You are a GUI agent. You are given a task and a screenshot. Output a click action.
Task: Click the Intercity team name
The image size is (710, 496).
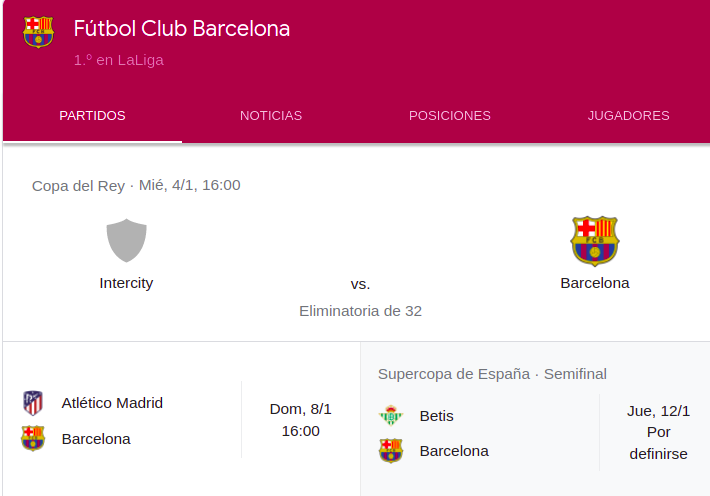pyautogui.click(x=126, y=283)
